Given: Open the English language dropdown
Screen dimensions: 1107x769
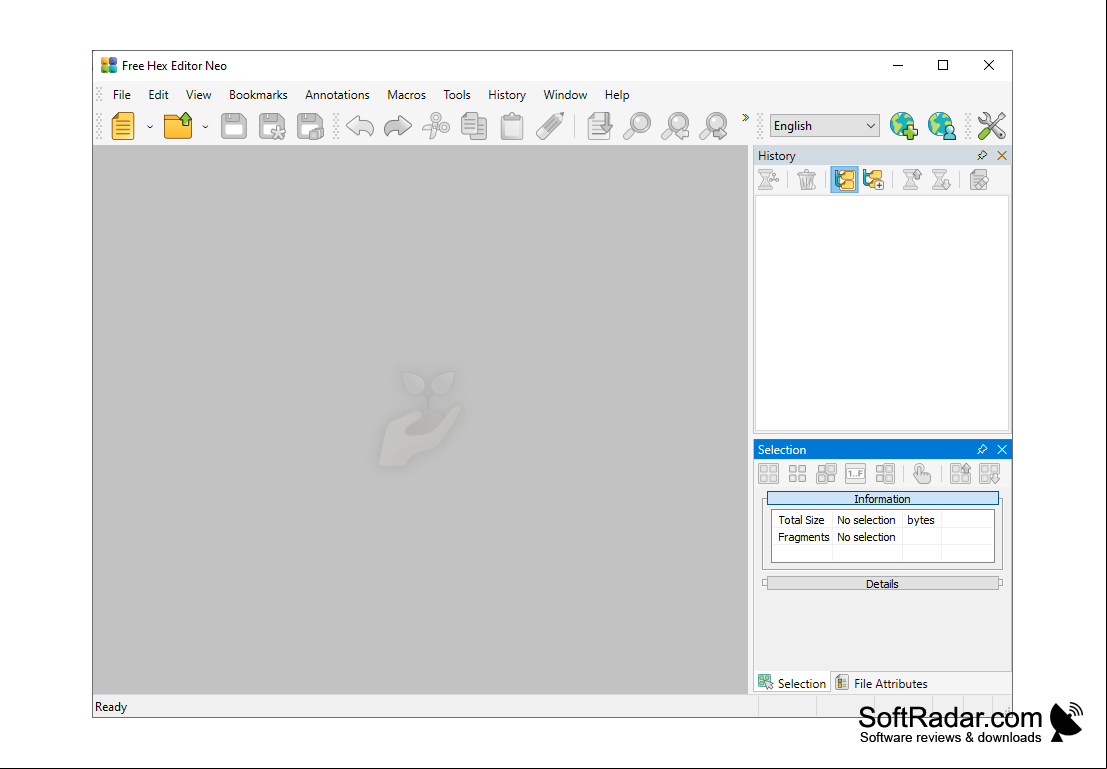Looking at the screenshot, I should tap(825, 126).
